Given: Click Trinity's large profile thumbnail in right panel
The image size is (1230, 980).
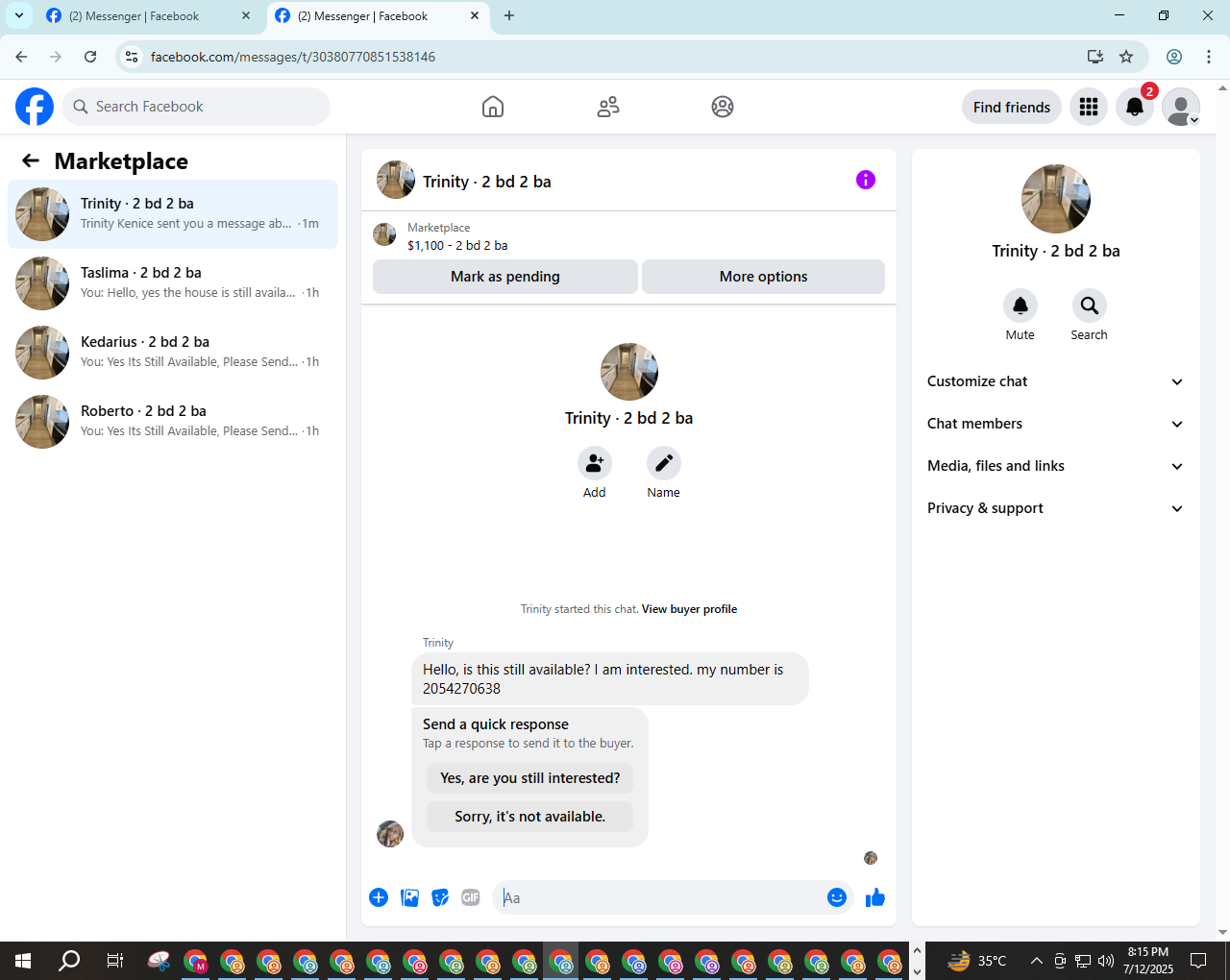Looking at the screenshot, I should tap(1056, 199).
